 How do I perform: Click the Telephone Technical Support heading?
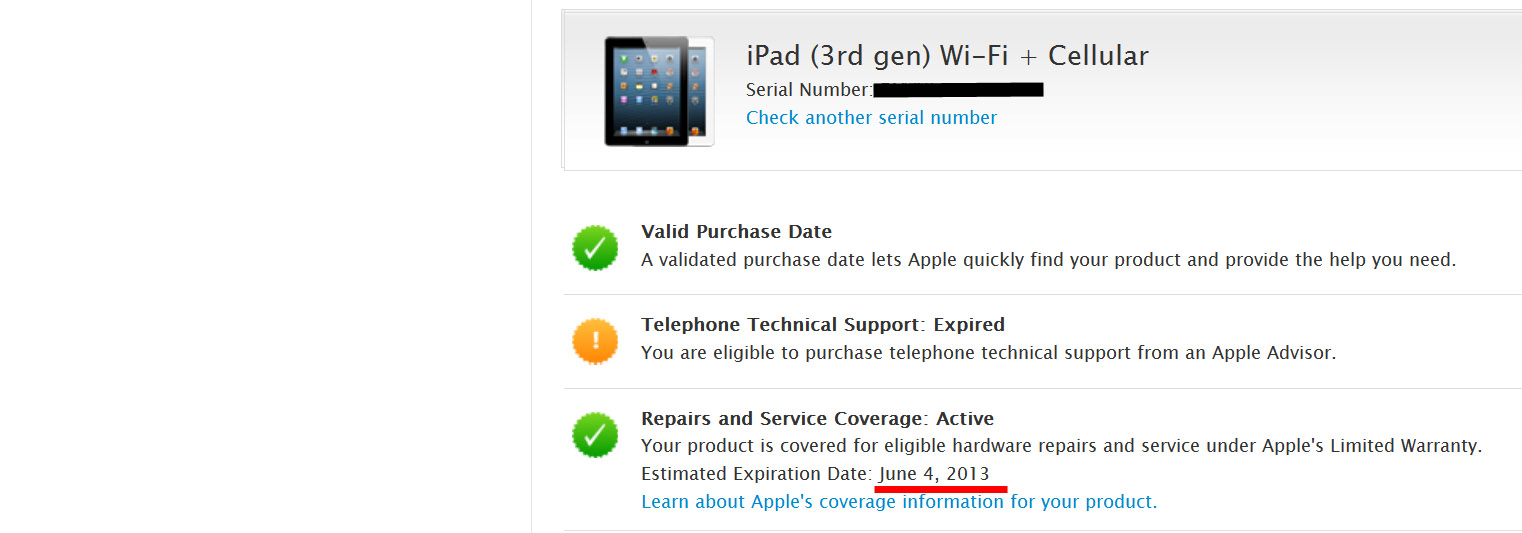click(x=780, y=325)
